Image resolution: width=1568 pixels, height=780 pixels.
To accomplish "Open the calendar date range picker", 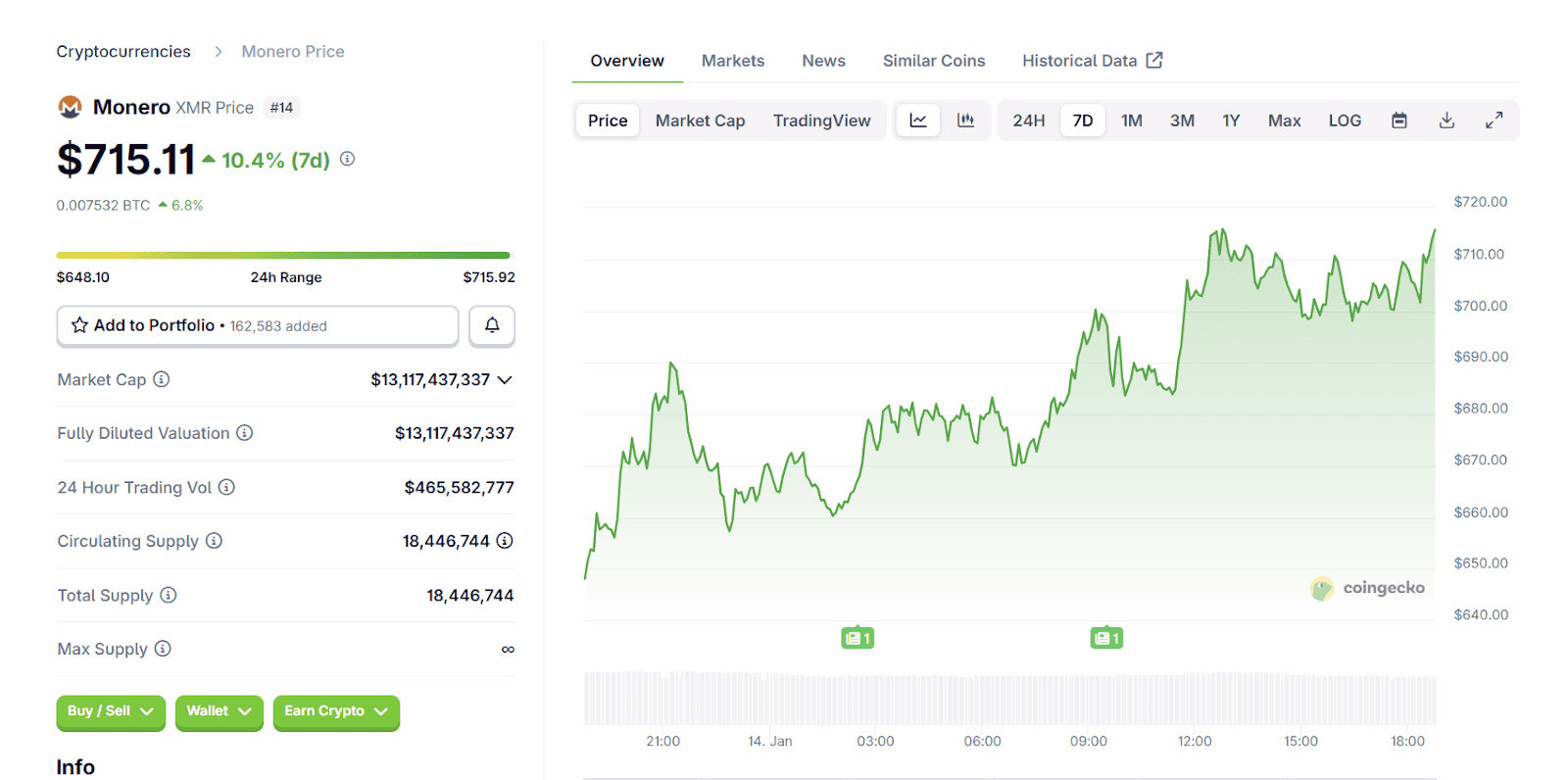I will pyautogui.click(x=1399, y=121).
